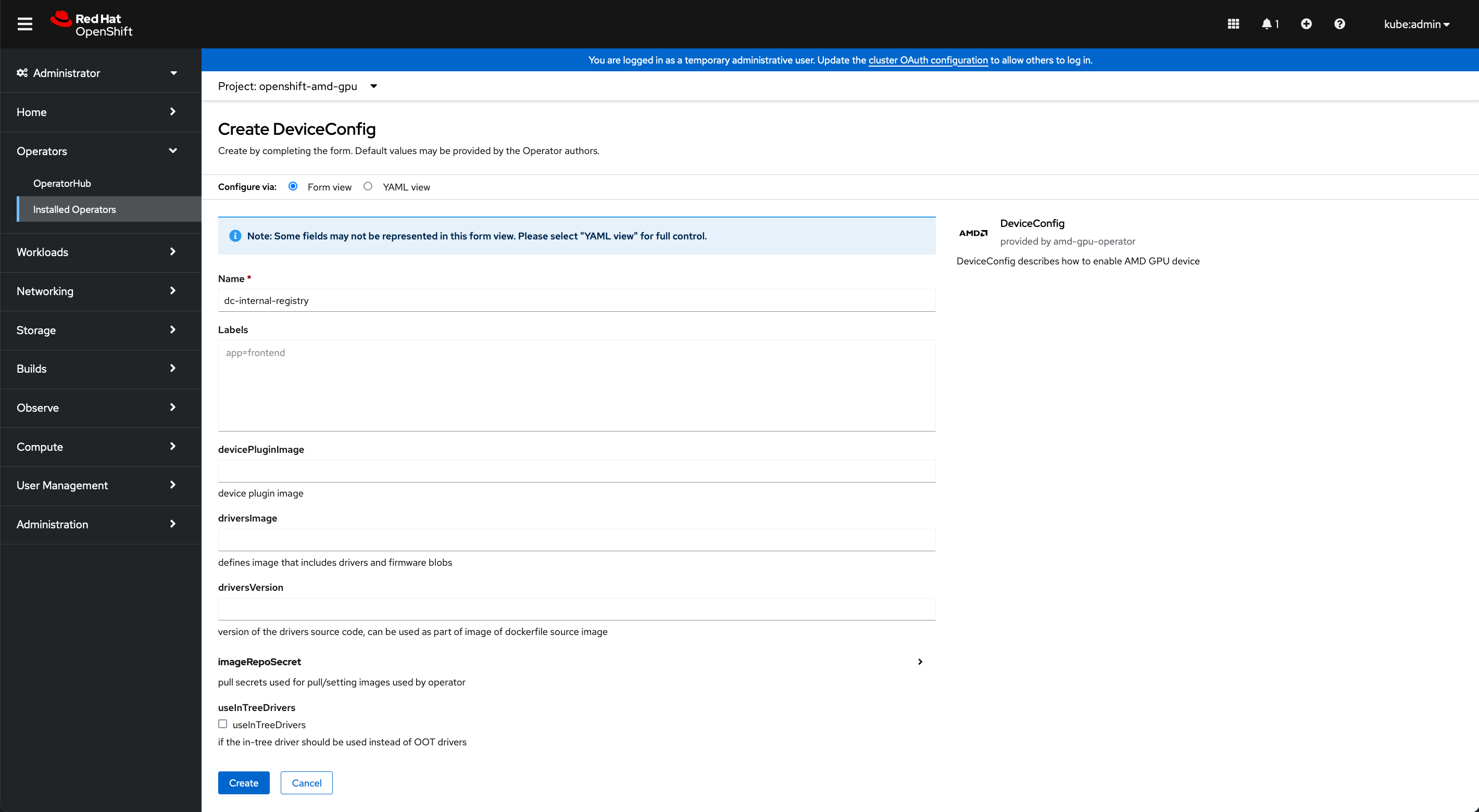1479x812 pixels.
Task: Click the kube:admin user account icon
Action: click(1417, 23)
